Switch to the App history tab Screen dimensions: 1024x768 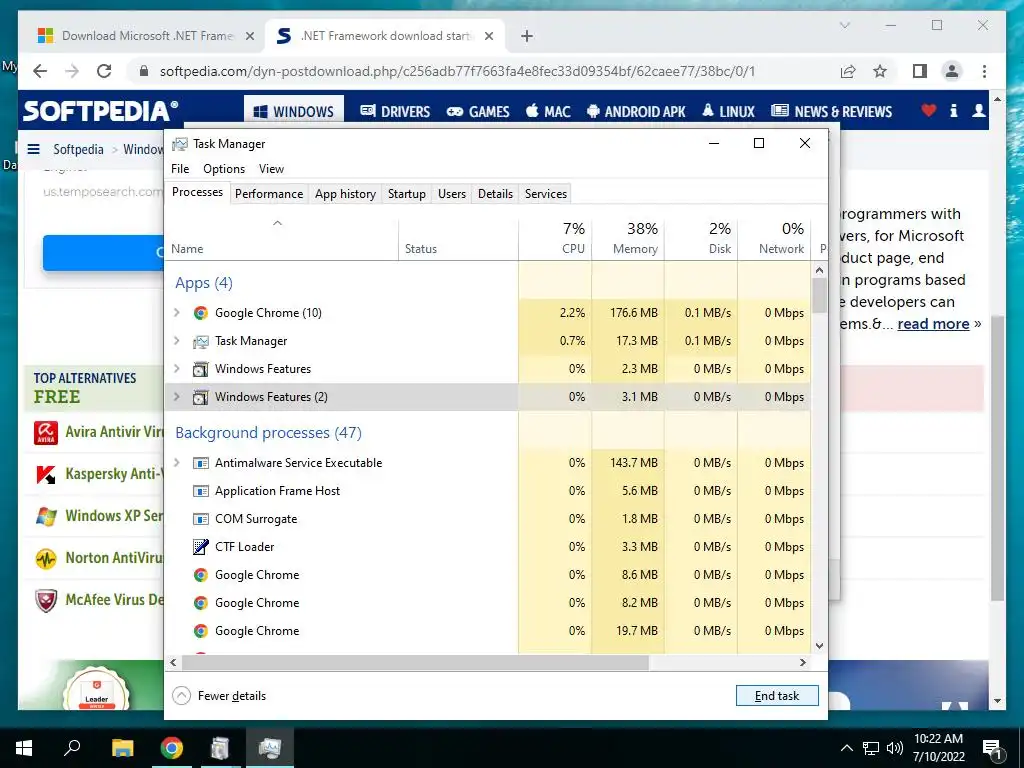(345, 194)
